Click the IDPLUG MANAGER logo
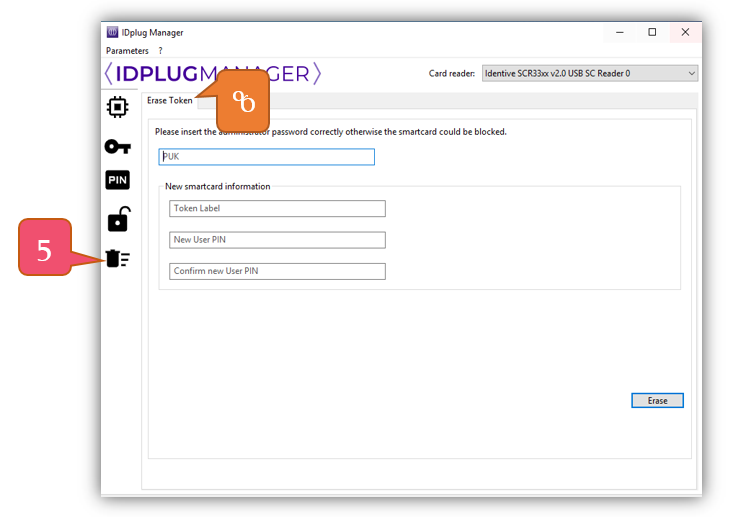This screenshot has height=517, width=731. coord(212,74)
